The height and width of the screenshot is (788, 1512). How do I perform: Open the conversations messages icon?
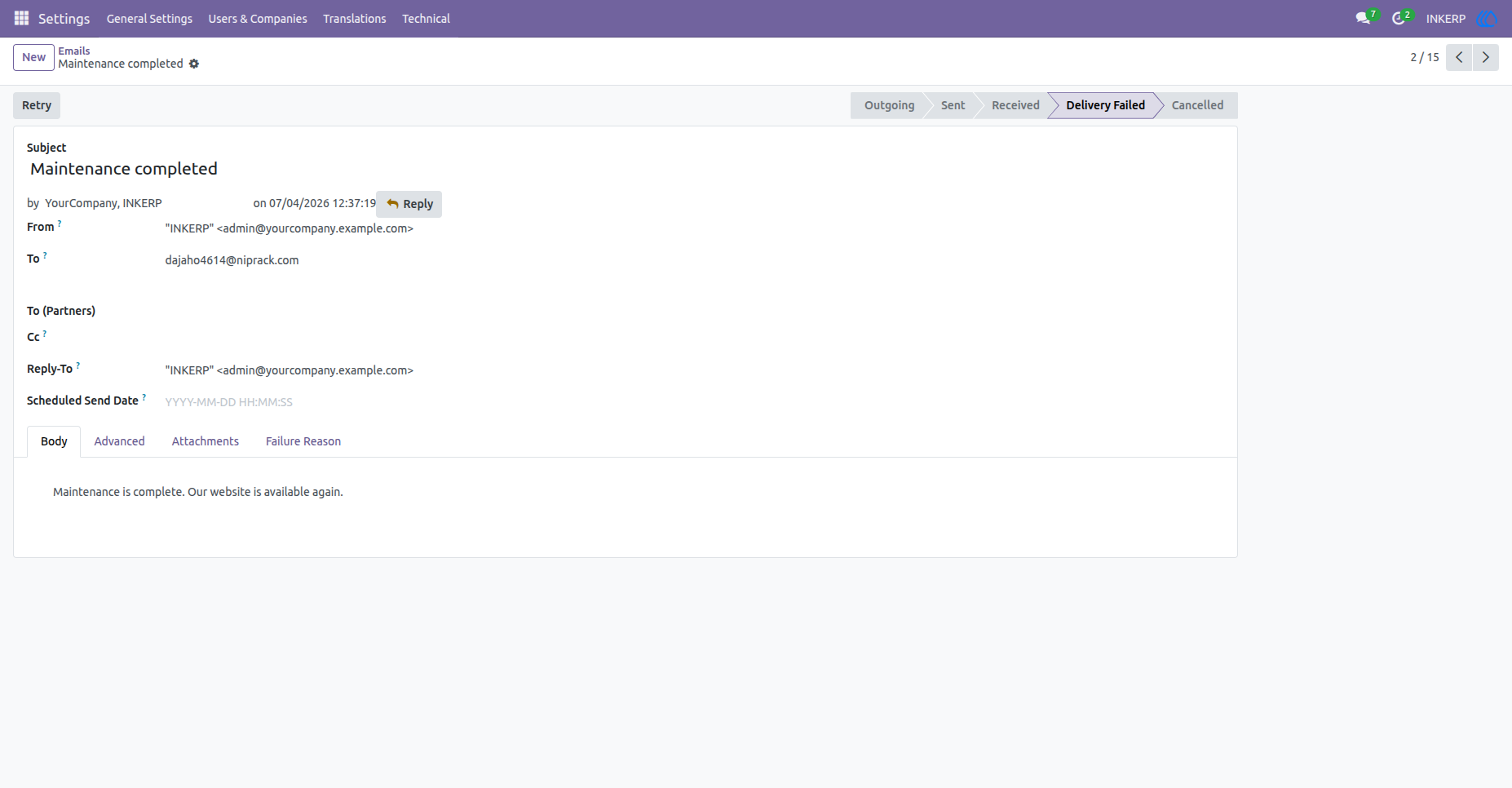pos(1364,18)
